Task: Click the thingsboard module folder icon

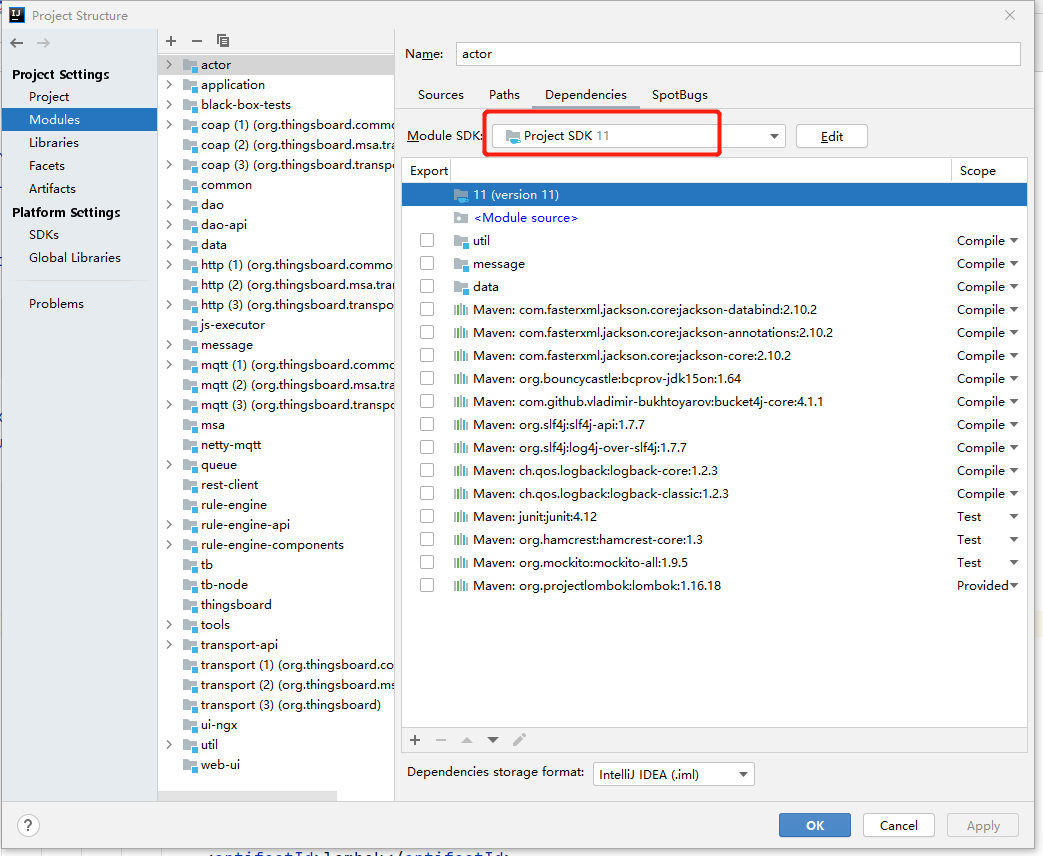Action: click(x=191, y=605)
